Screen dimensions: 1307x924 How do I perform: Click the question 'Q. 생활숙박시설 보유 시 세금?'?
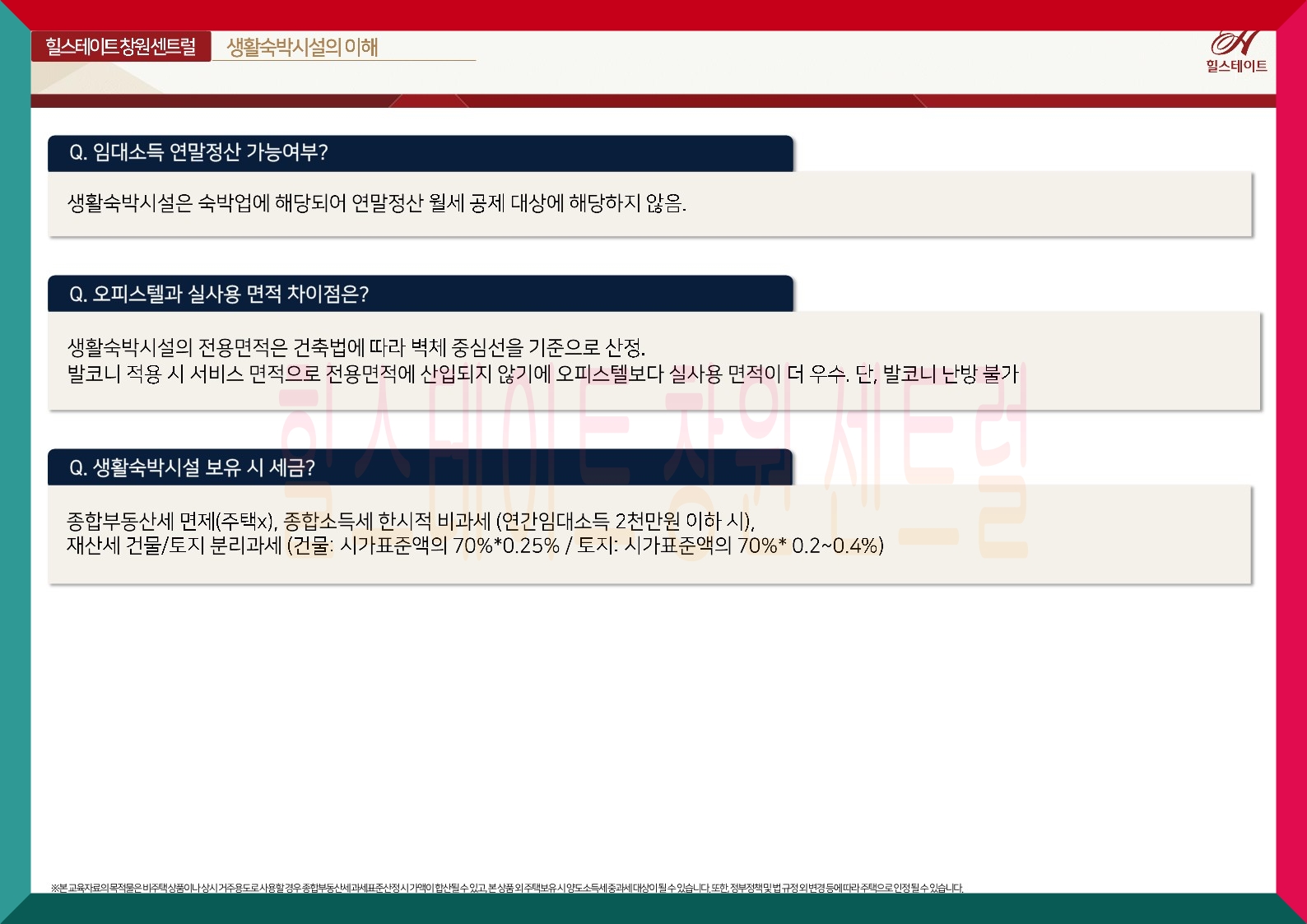click(192, 468)
